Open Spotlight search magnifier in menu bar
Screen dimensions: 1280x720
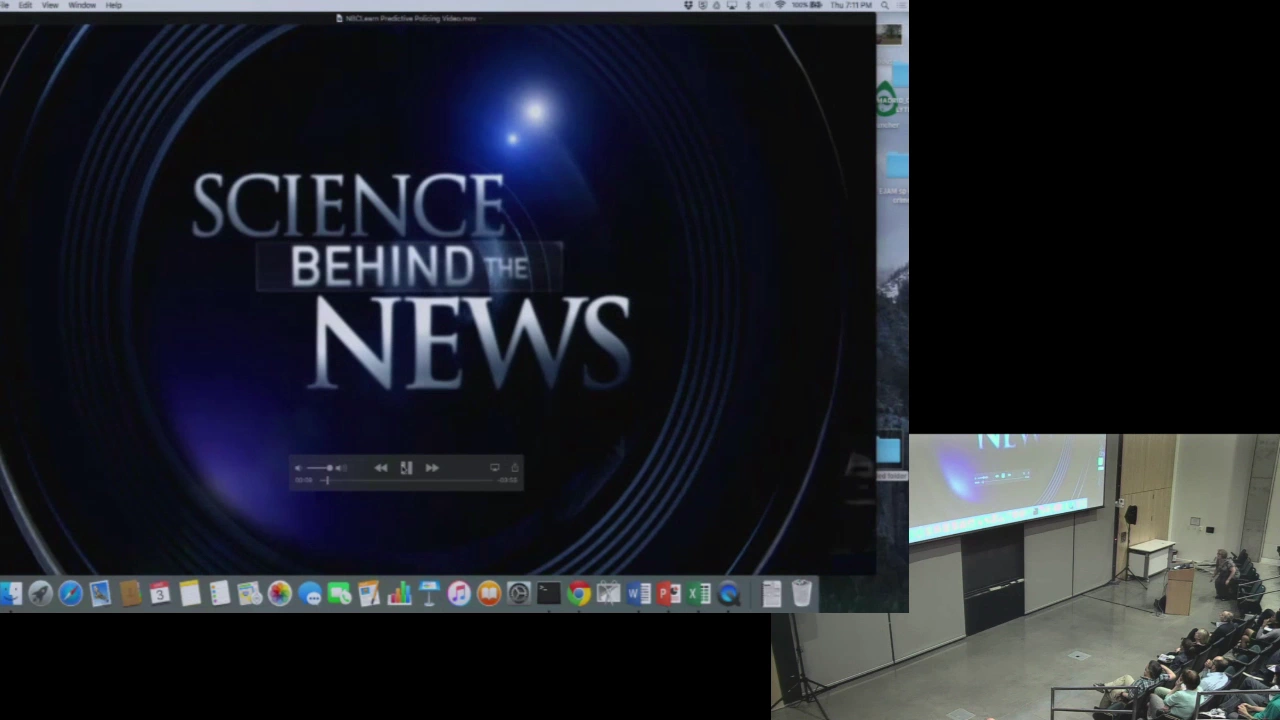coord(885,5)
